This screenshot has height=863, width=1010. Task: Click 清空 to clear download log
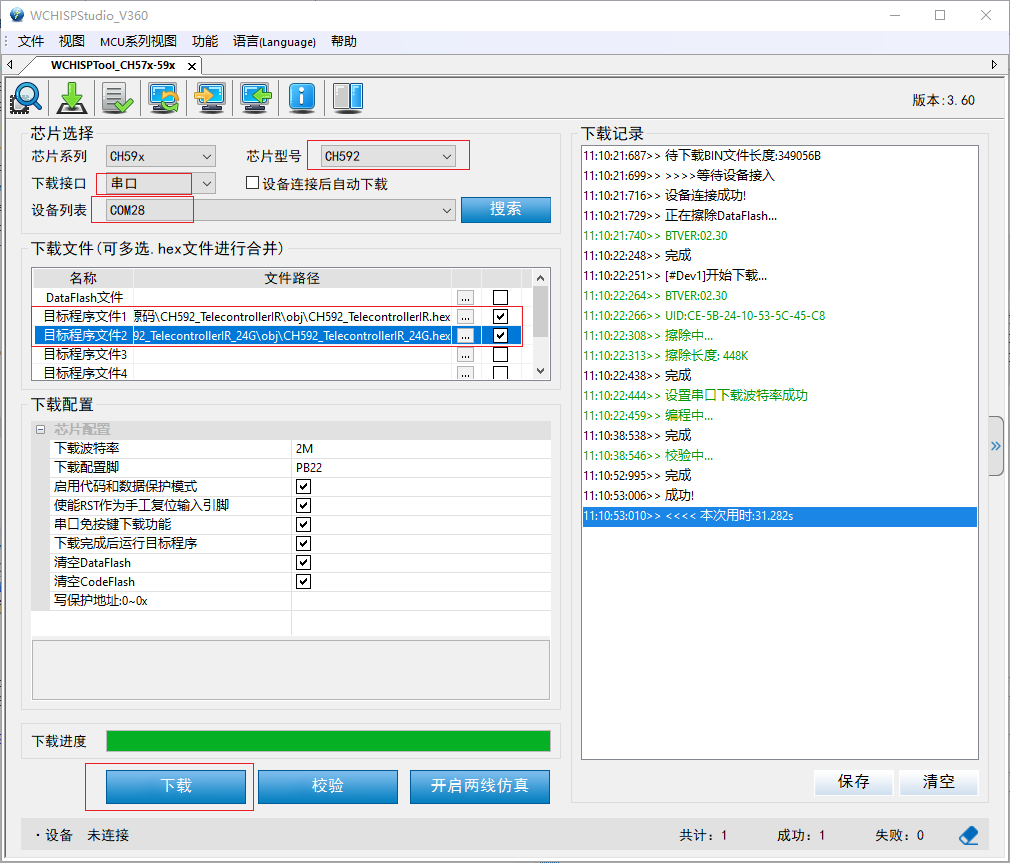pyautogui.click(x=939, y=782)
